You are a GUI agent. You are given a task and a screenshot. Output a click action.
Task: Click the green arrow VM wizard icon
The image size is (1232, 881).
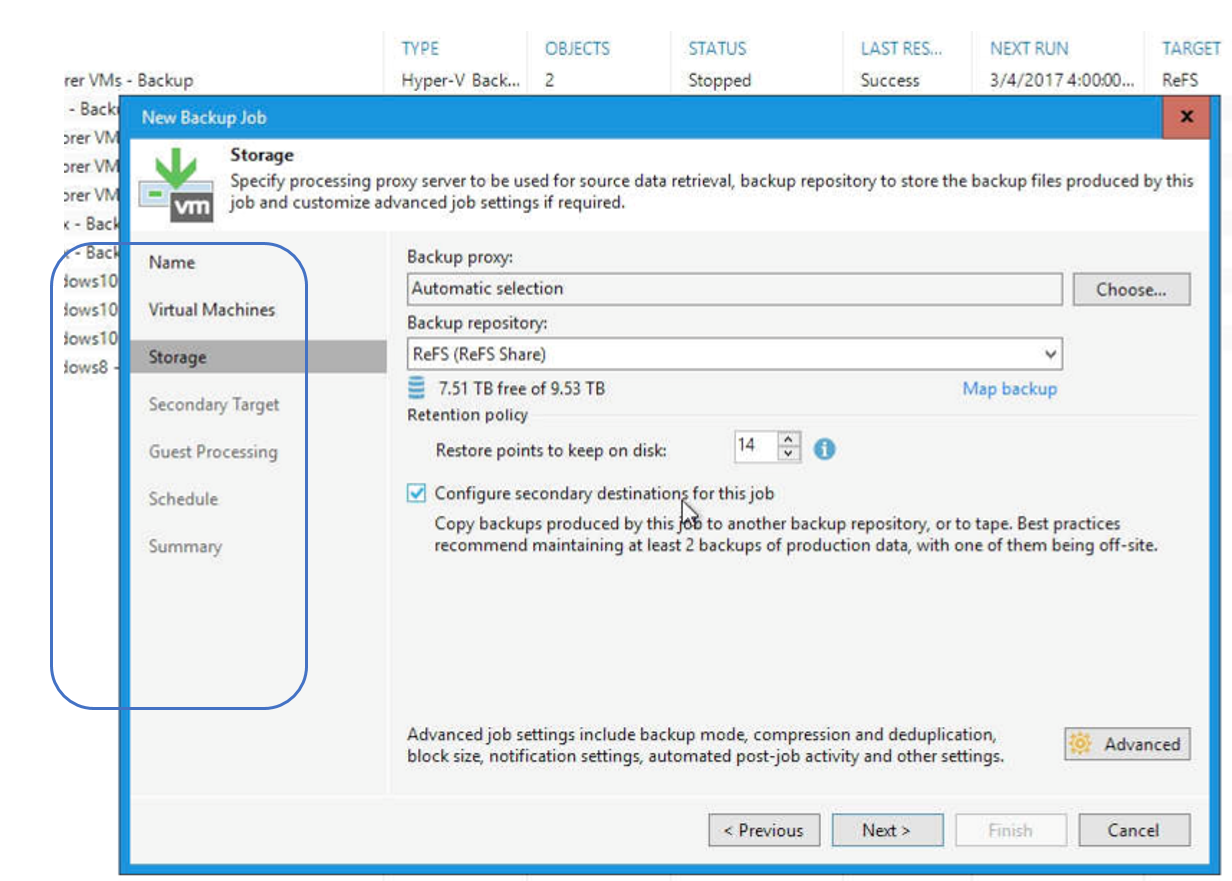176,185
